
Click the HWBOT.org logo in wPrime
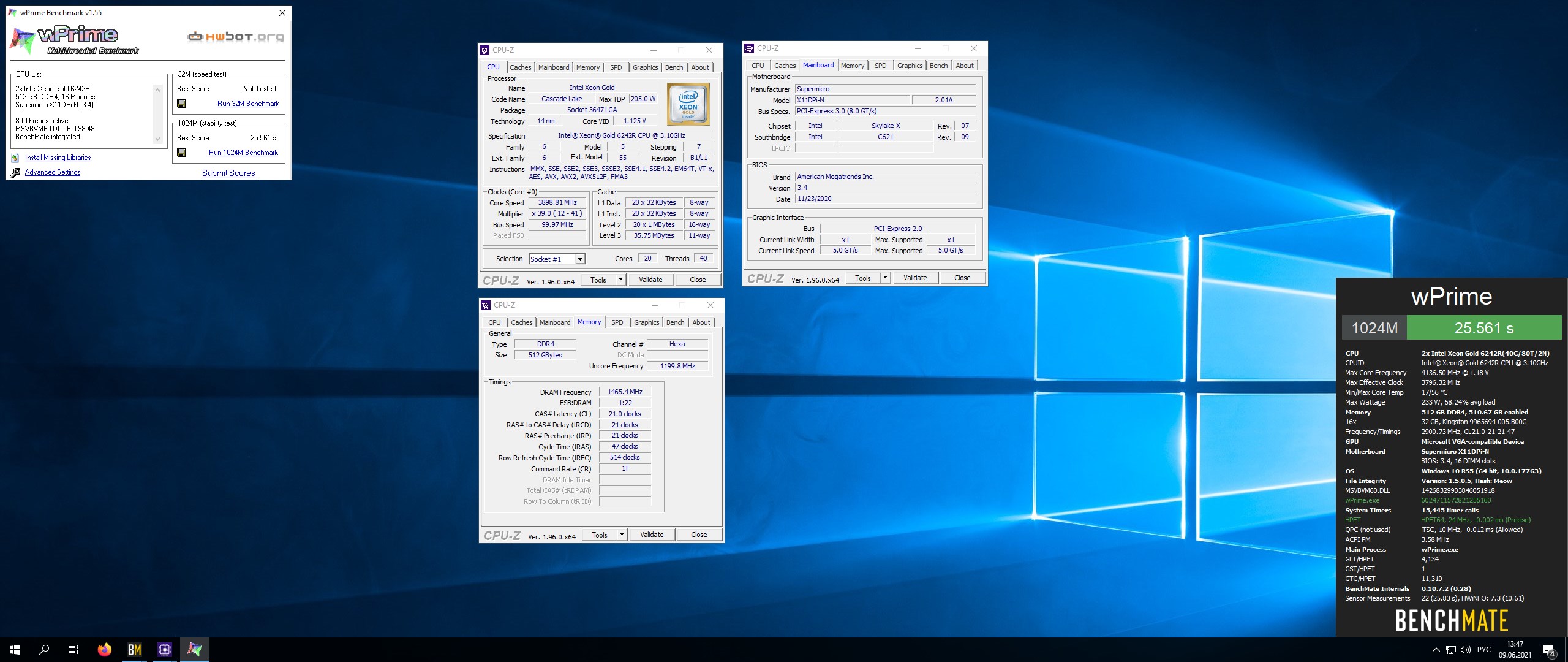(x=235, y=37)
